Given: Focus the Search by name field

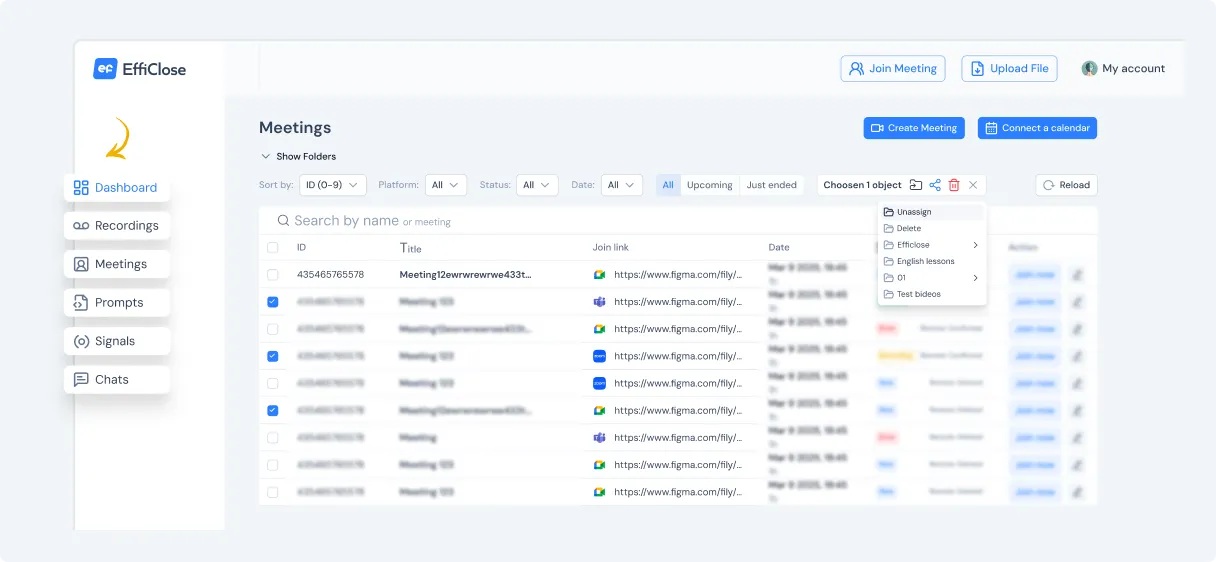Looking at the screenshot, I should (677, 220).
